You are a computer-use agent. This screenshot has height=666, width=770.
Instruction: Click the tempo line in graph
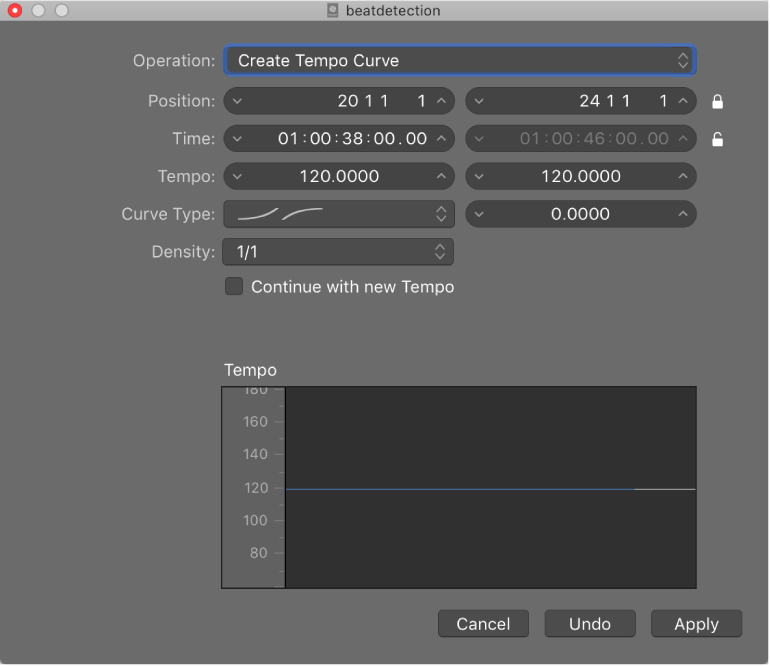click(x=490, y=489)
